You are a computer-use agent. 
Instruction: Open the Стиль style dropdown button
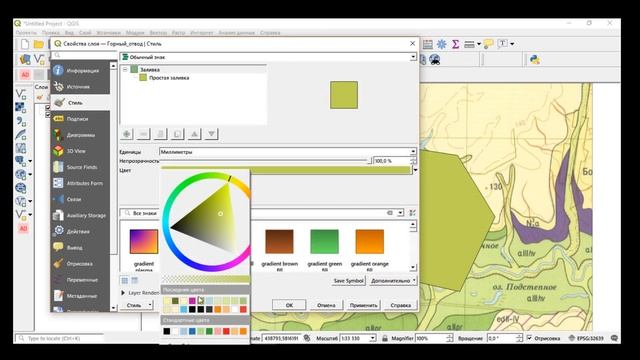point(137,305)
